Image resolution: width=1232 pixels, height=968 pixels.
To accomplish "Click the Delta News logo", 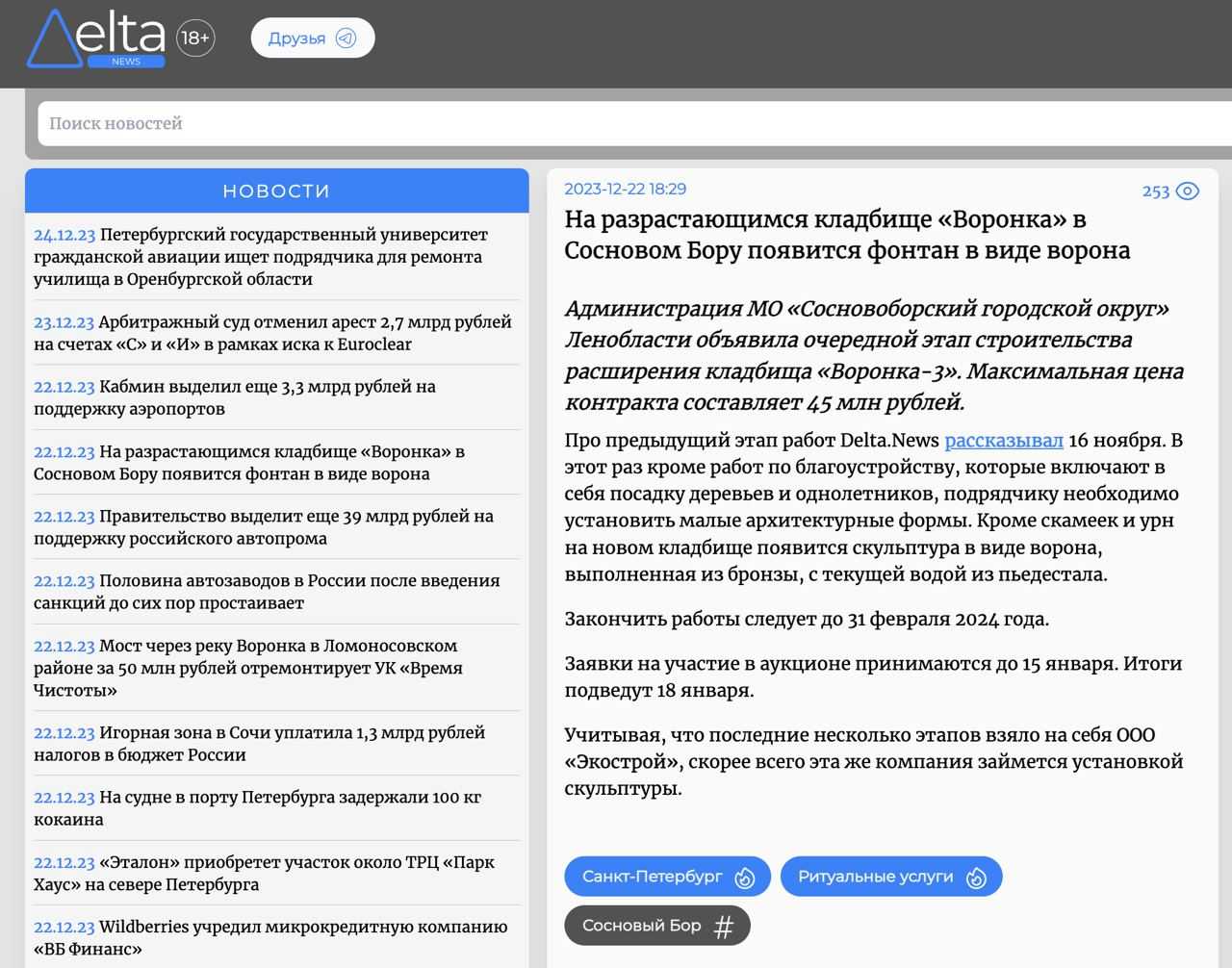I will [96, 39].
